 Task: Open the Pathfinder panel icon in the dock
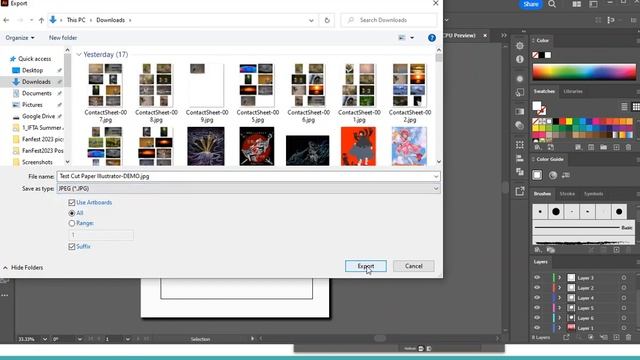tap(520, 172)
